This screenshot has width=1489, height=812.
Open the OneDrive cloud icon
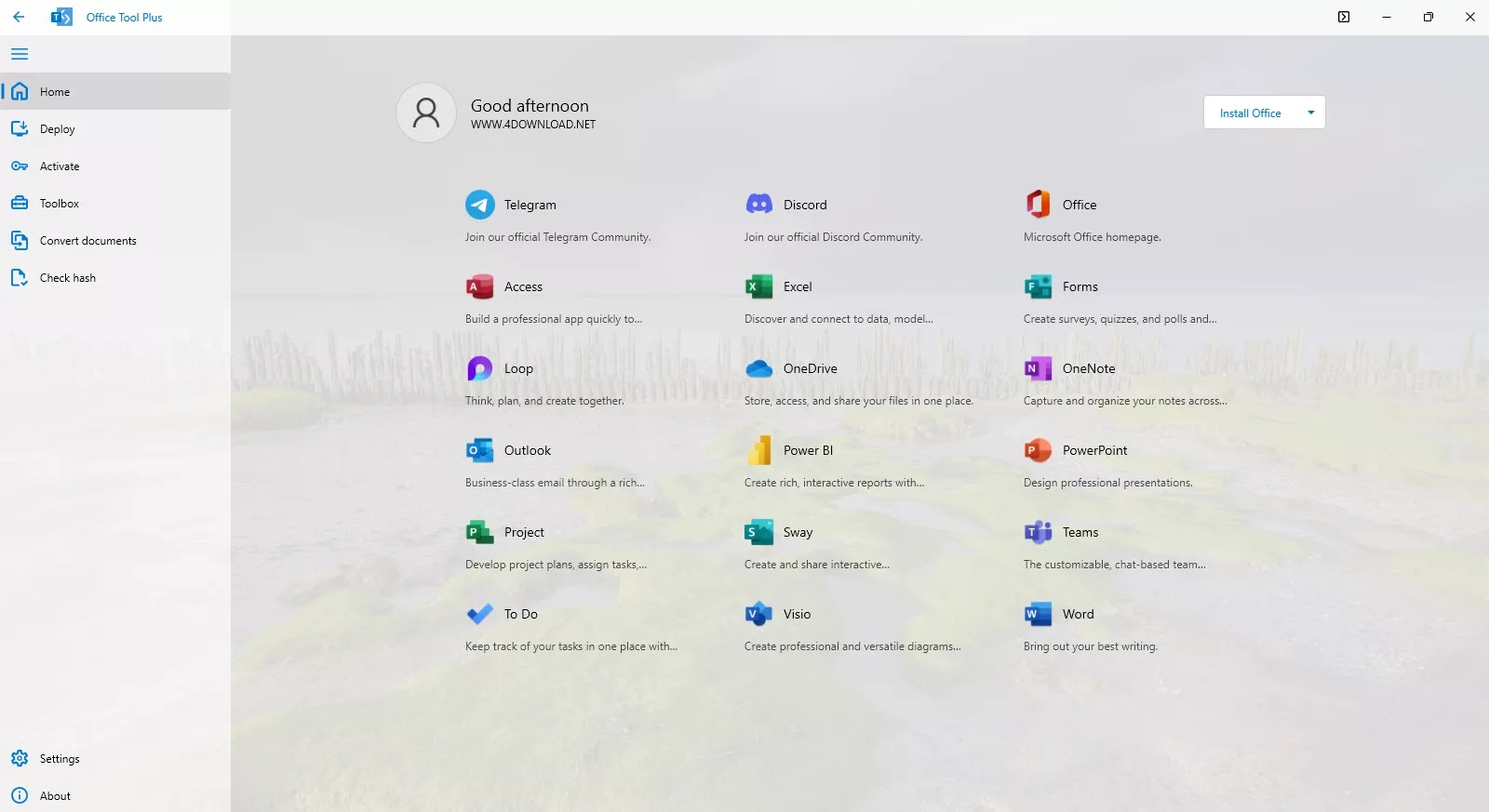(759, 368)
